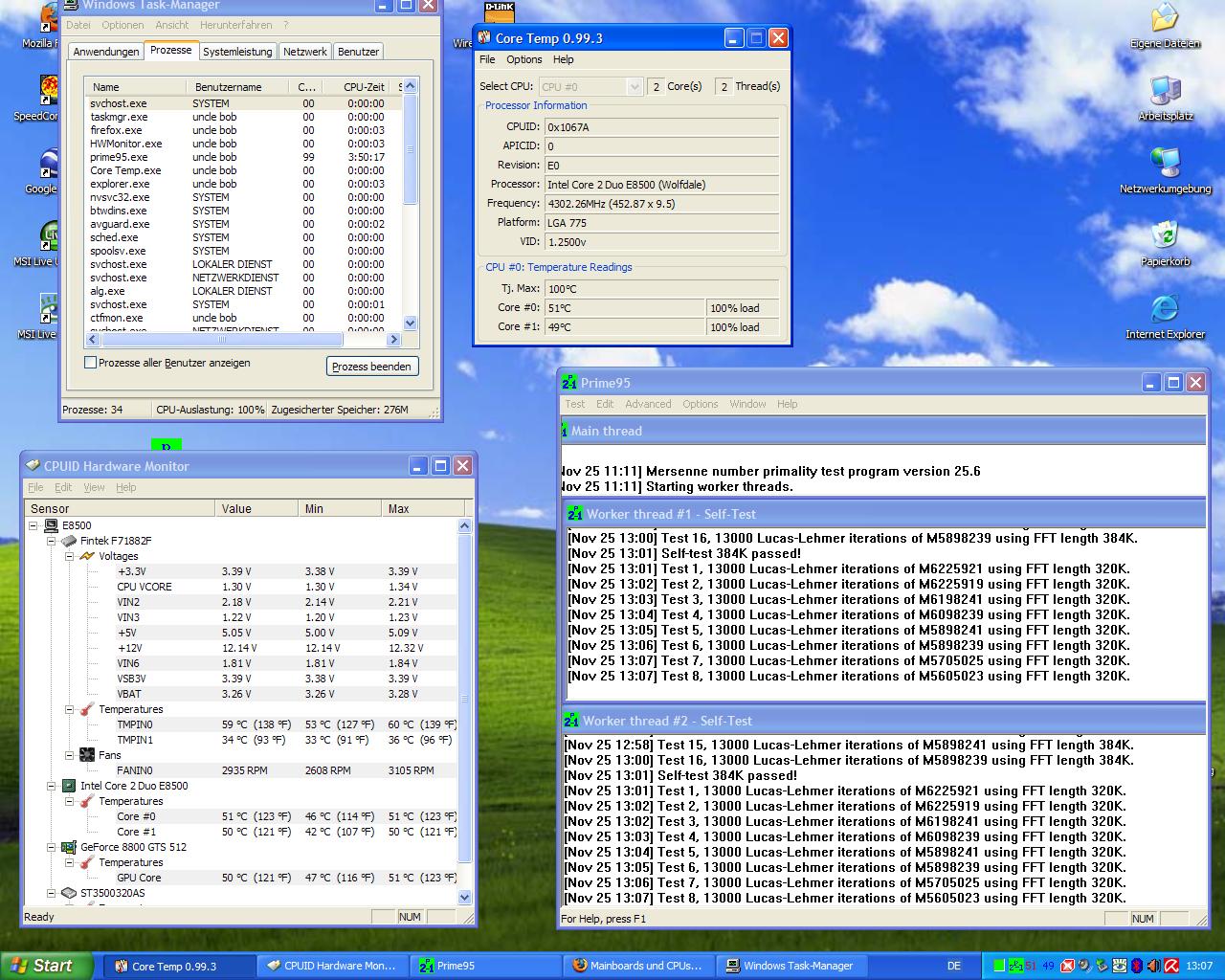Open Prime95 Advanced menu
This screenshot has height=980, width=1225.
click(x=648, y=404)
